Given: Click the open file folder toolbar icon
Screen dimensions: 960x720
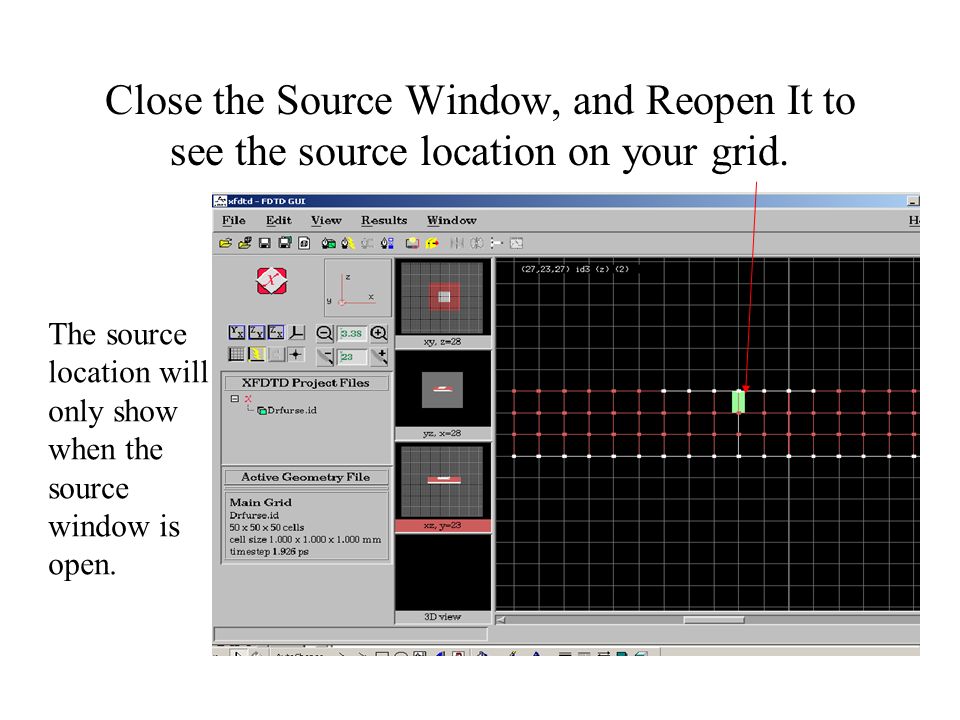Looking at the screenshot, I should pyautogui.click(x=225, y=243).
